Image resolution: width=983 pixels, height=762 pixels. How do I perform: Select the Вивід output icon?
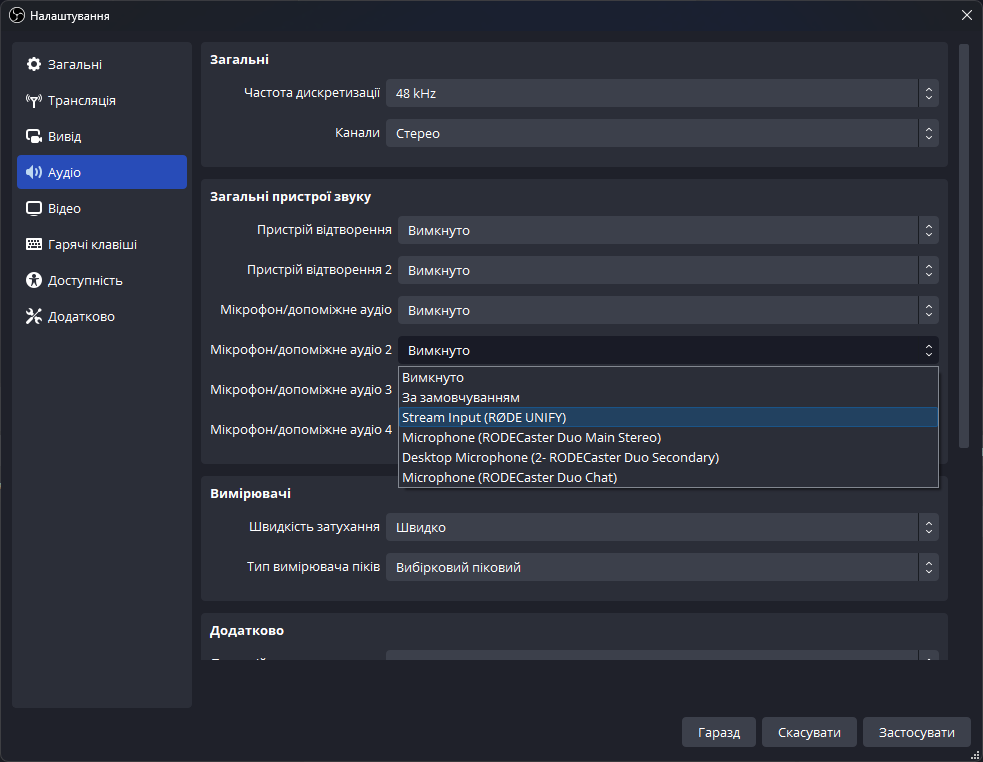[x=34, y=137]
